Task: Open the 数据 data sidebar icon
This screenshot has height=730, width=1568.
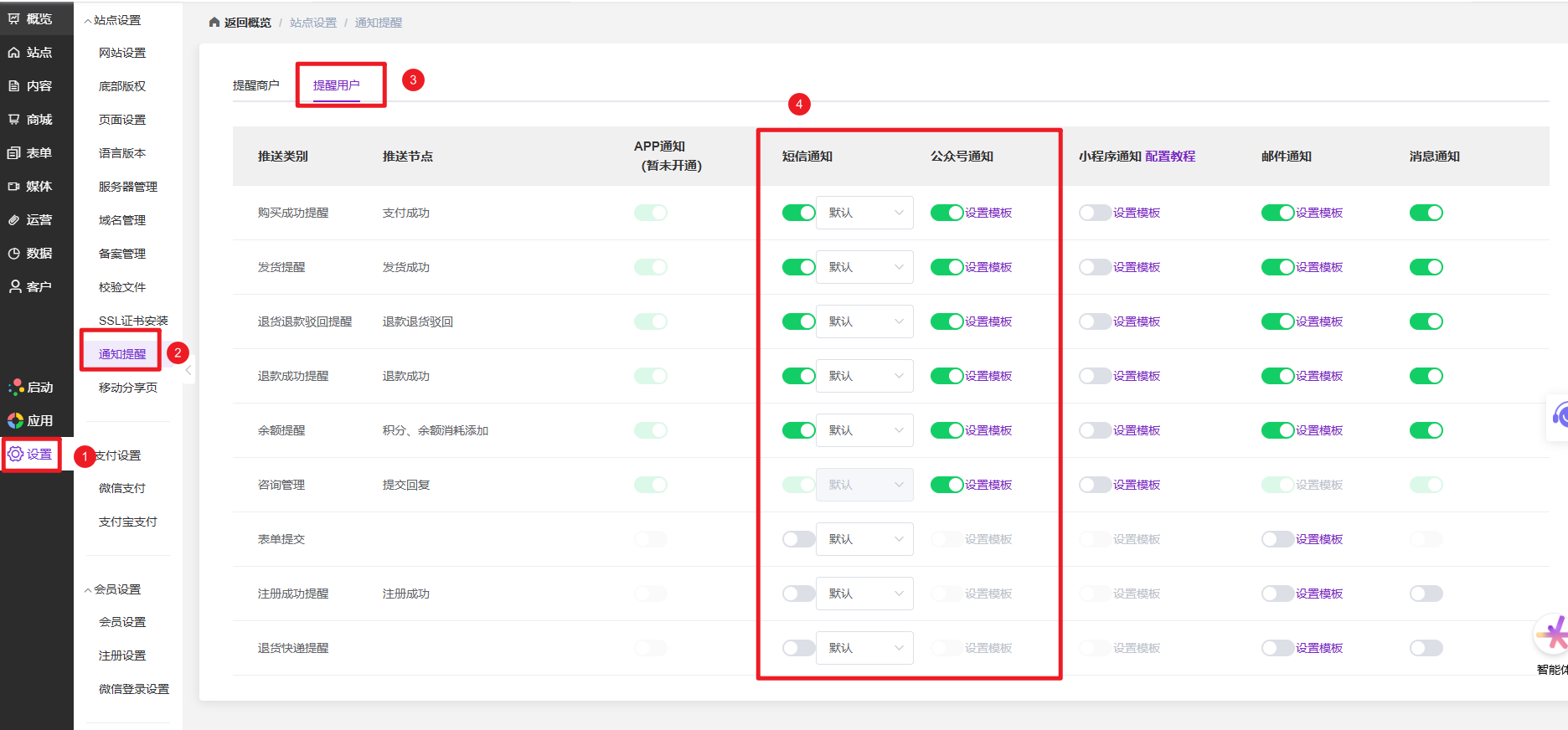Action: tap(14, 254)
